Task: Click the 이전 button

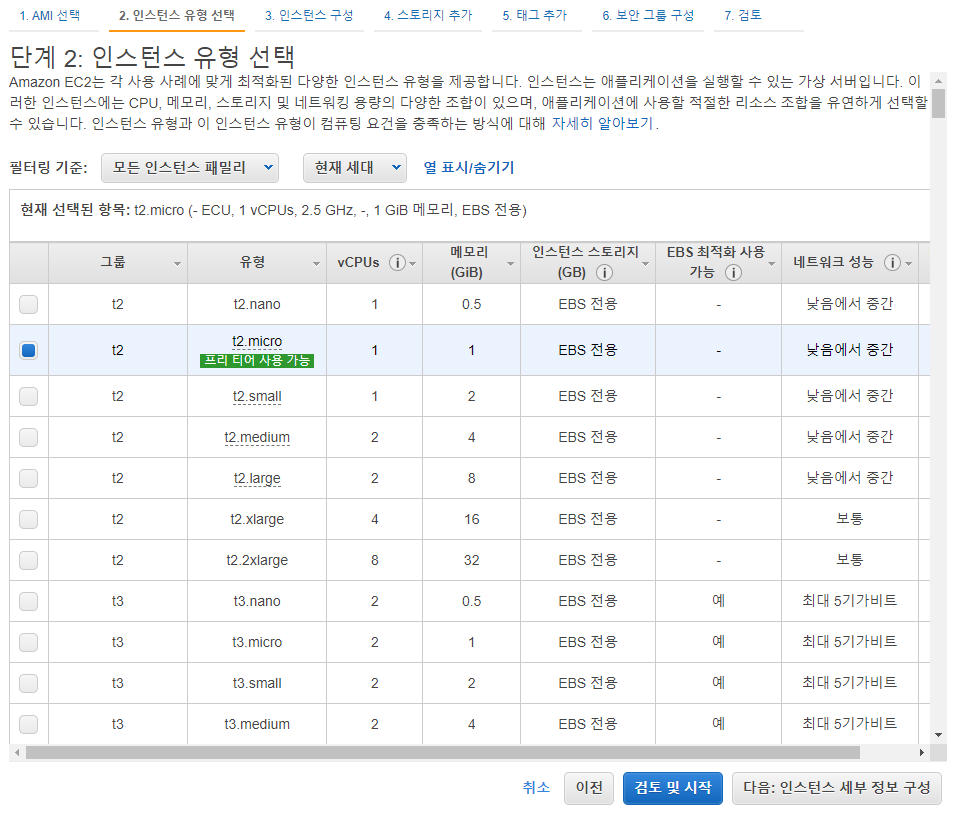Action: click(x=589, y=788)
